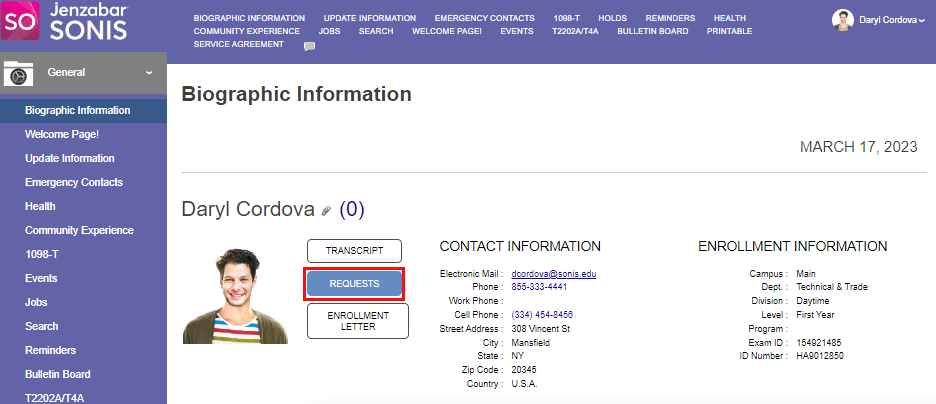Click the Contact Information heading
This screenshot has width=936, height=404.
click(x=520, y=246)
